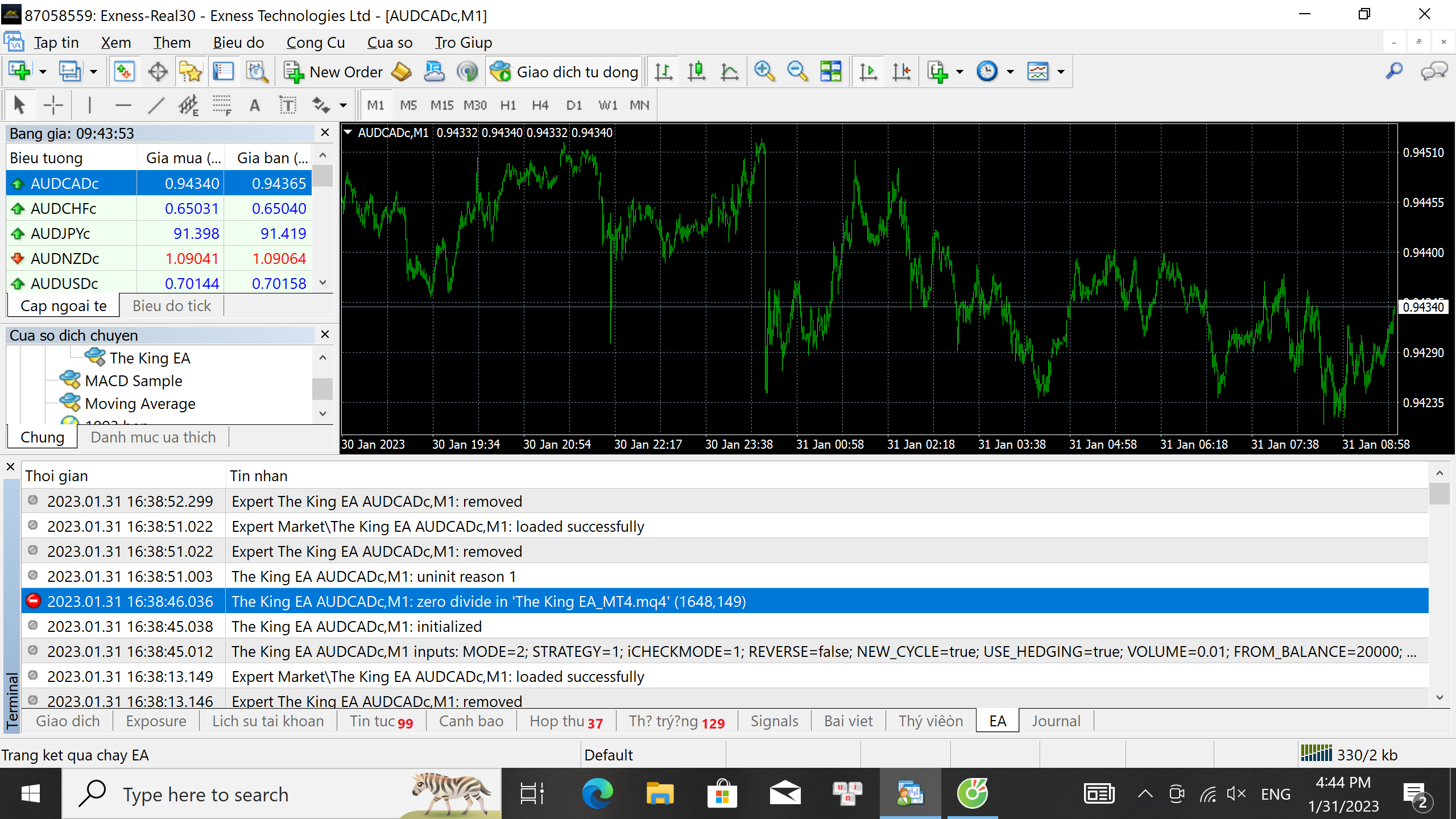Click the New Order toolbar button
This screenshot has height=819, width=1456.
click(334, 72)
